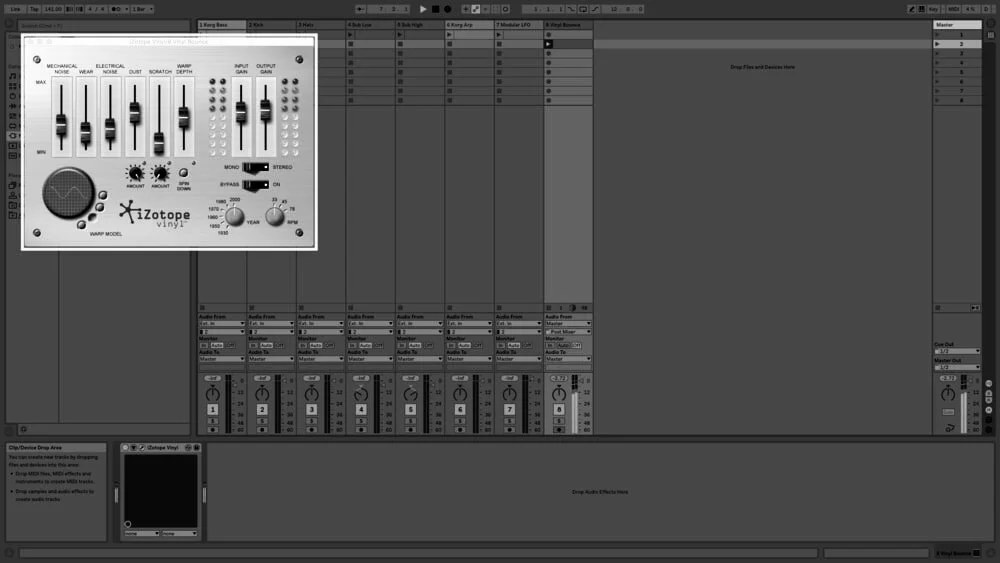The width and height of the screenshot is (1000, 563).
Task: Select the 6 Korg Arp track header
Action: [x=469, y=25]
